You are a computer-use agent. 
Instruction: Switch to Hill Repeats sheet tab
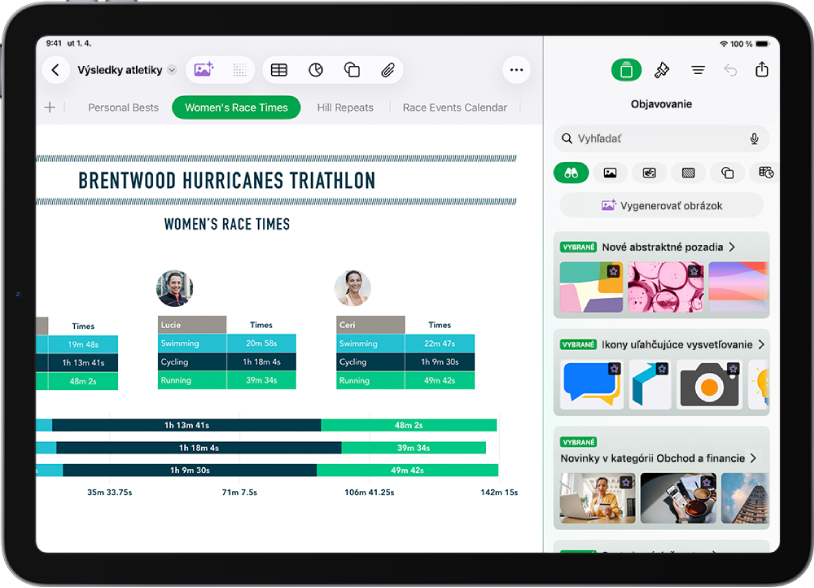345,107
